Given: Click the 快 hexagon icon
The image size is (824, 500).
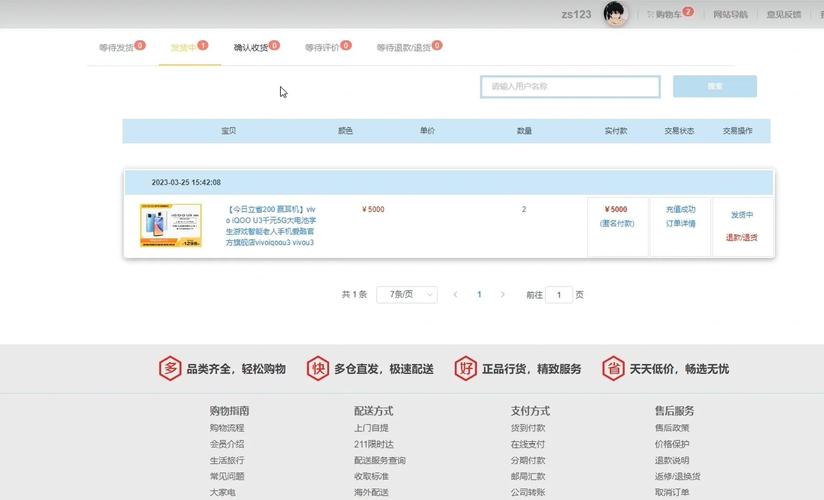Looking at the screenshot, I should [318, 369].
